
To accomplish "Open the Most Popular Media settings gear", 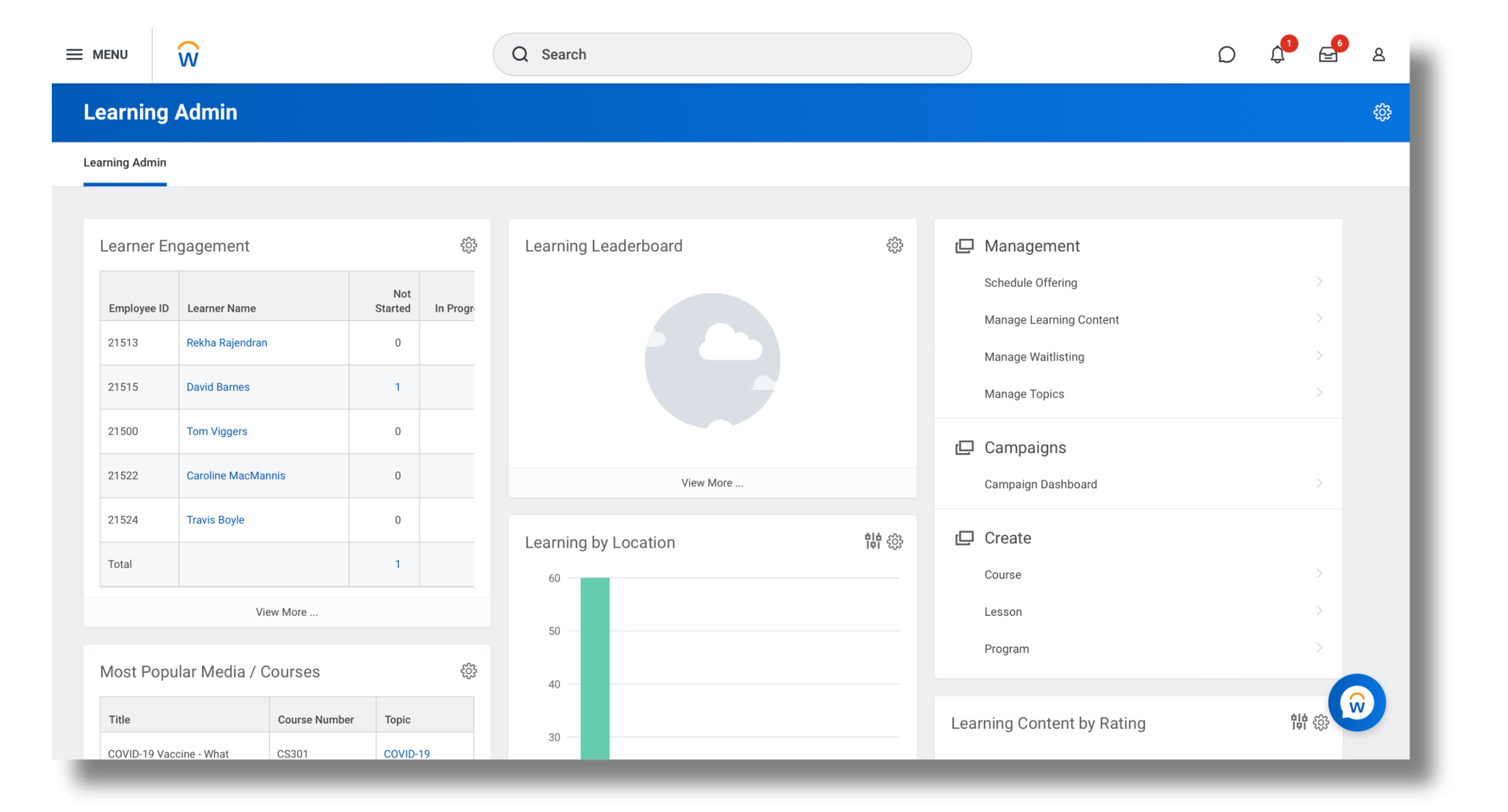I will click(x=468, y=671).
